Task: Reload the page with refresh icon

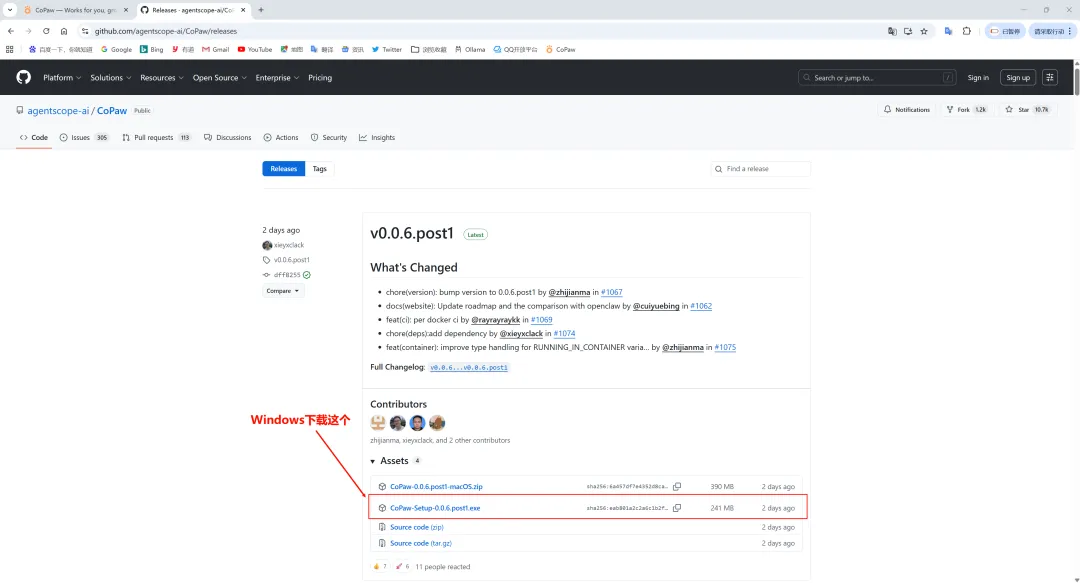Action: (46, 31)
